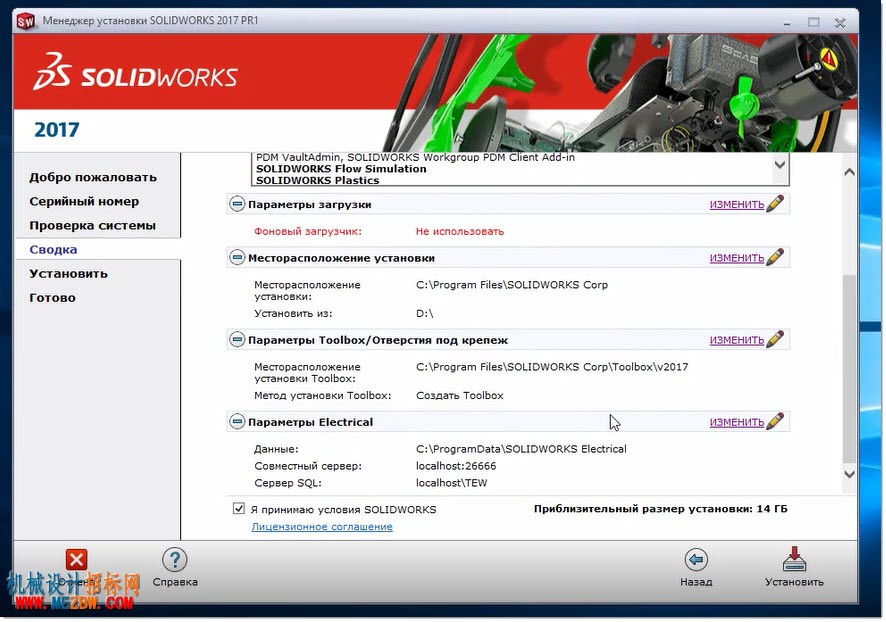
Task: Collapse the Параметры Electrical section
Action: coord(237,422)
